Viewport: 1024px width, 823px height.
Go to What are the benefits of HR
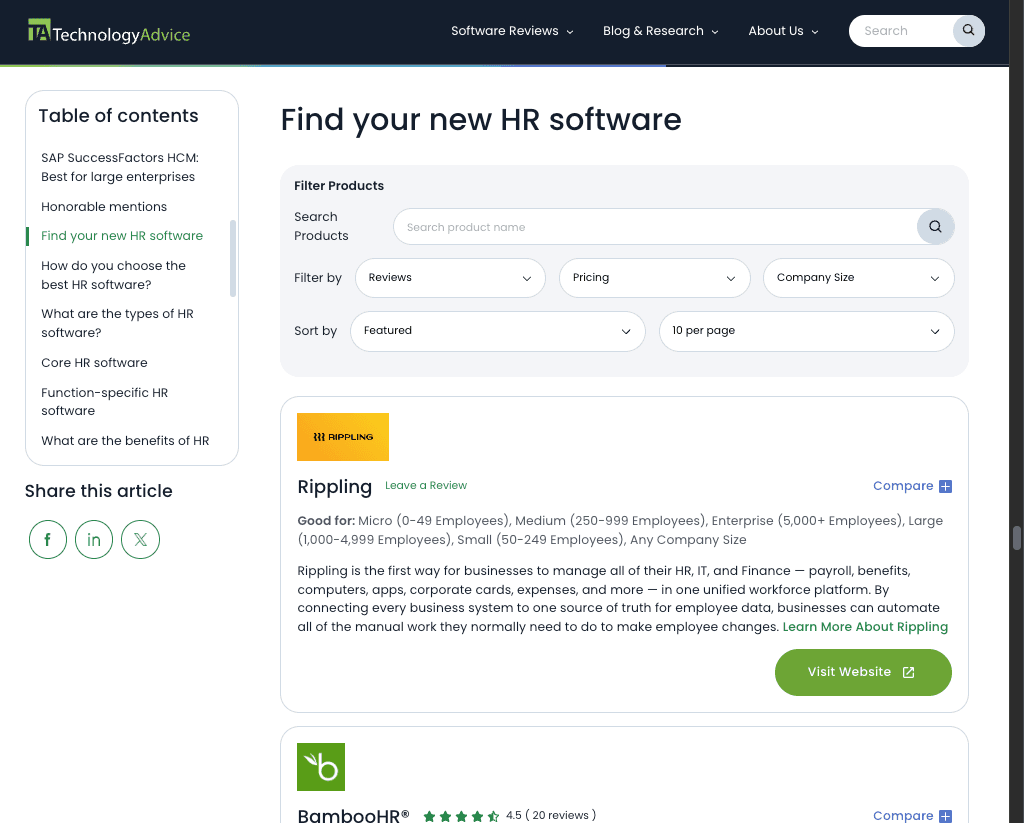click(125, 441)
